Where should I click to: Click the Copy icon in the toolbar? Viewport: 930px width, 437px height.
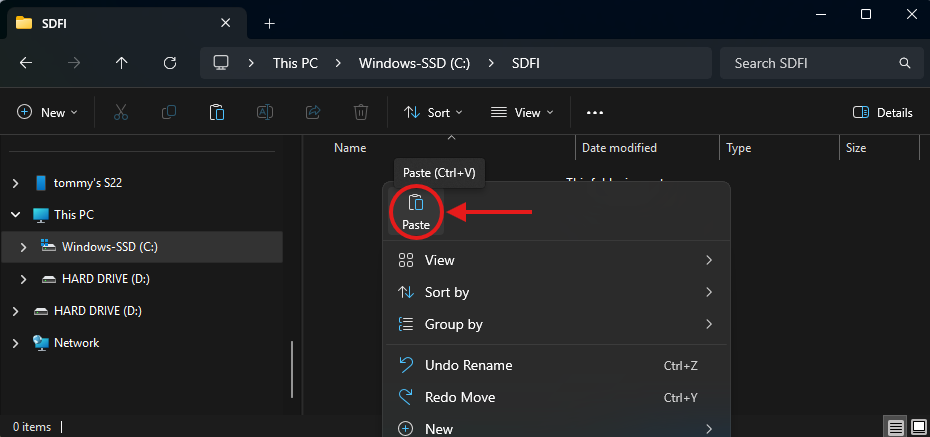pyautogui.click(x=169, y=112)
